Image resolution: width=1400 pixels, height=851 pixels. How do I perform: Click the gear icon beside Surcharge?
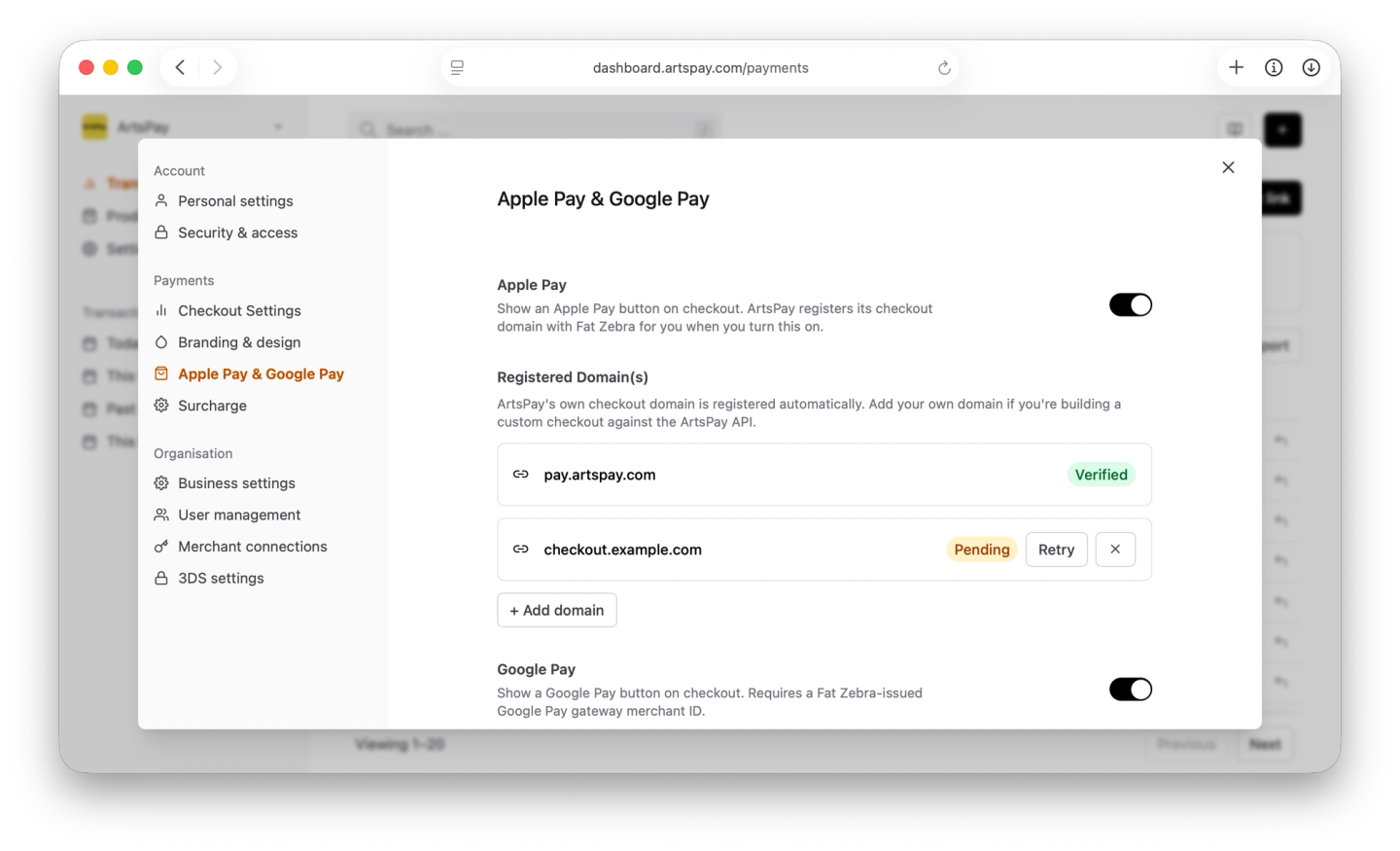click(x=161, y=406)
